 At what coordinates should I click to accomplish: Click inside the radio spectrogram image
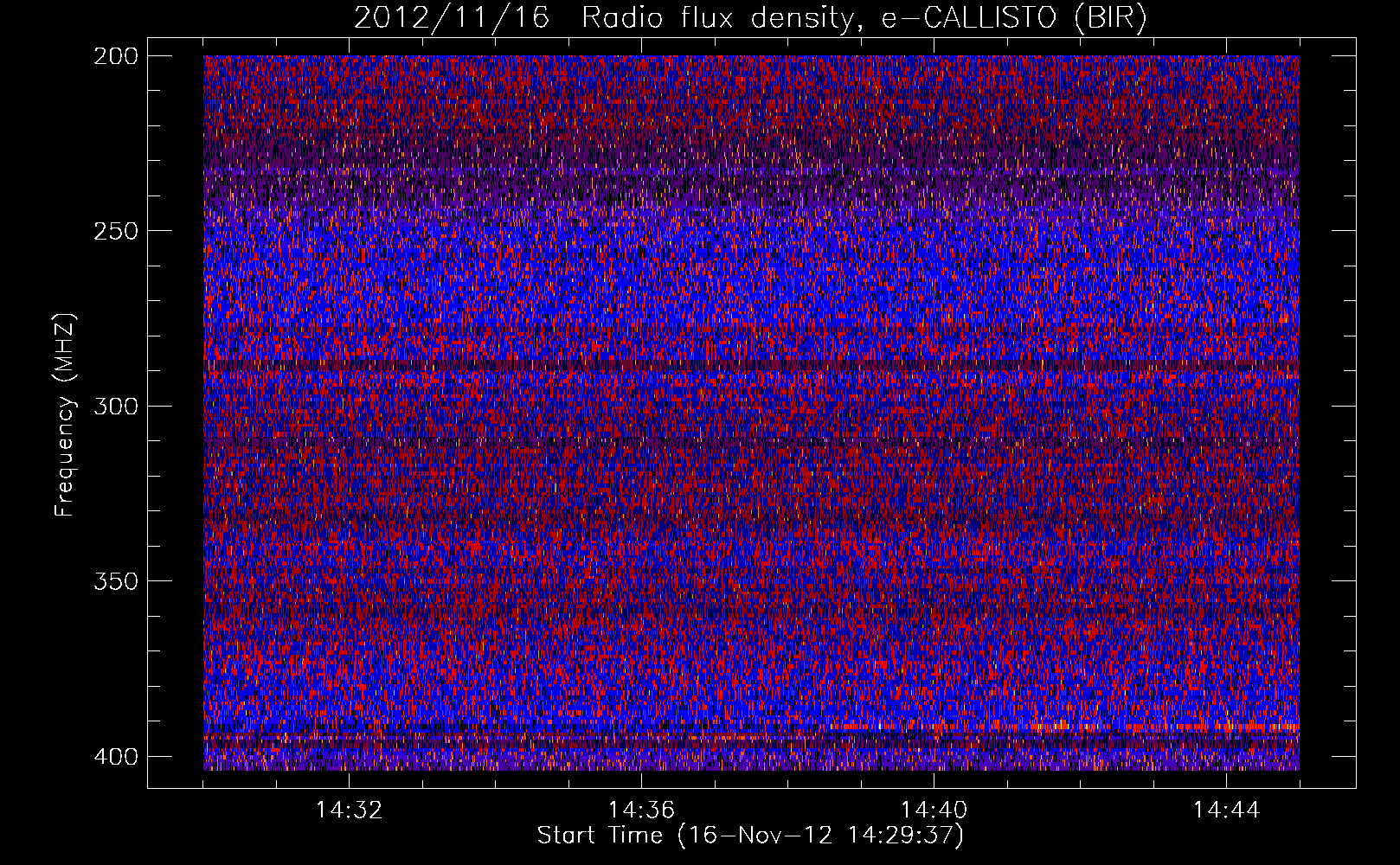751,413
